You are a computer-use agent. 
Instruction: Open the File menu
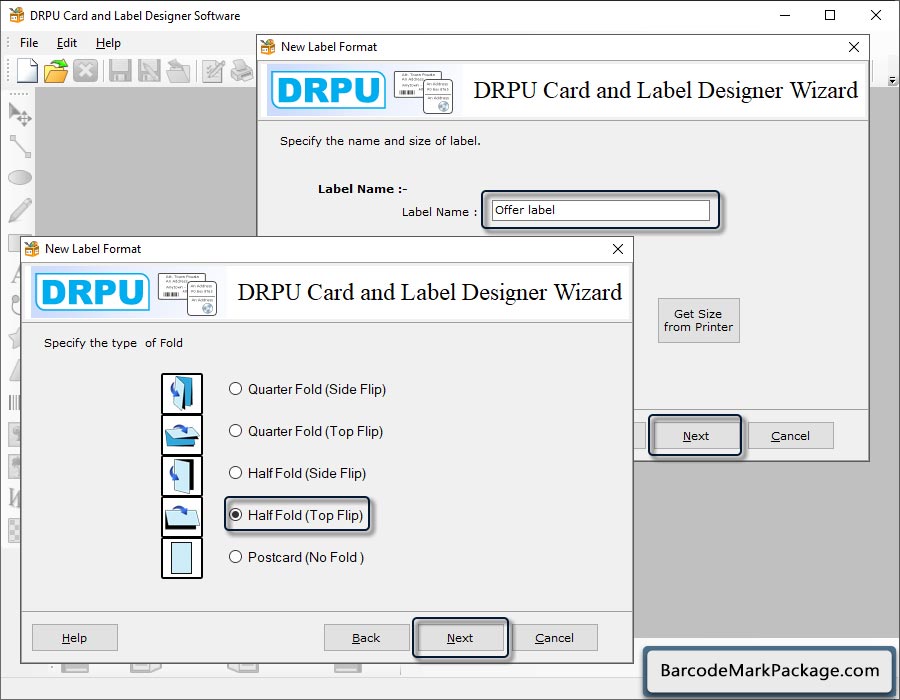29,43
